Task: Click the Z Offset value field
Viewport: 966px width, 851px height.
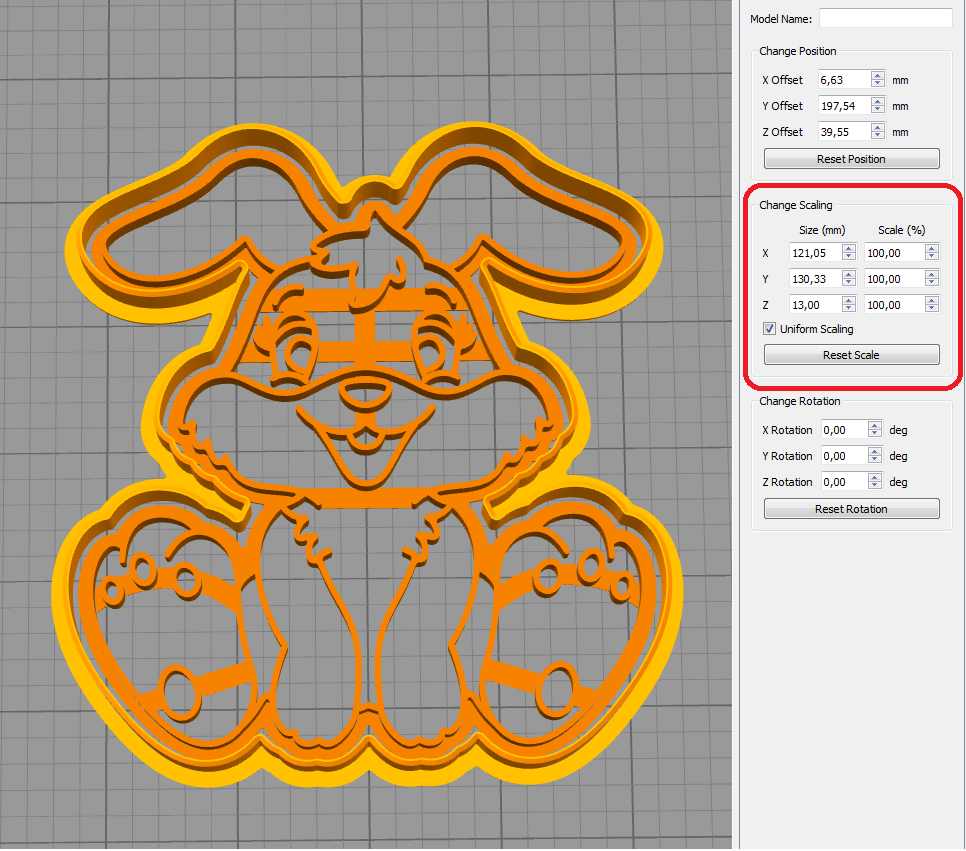Action: 845,131
